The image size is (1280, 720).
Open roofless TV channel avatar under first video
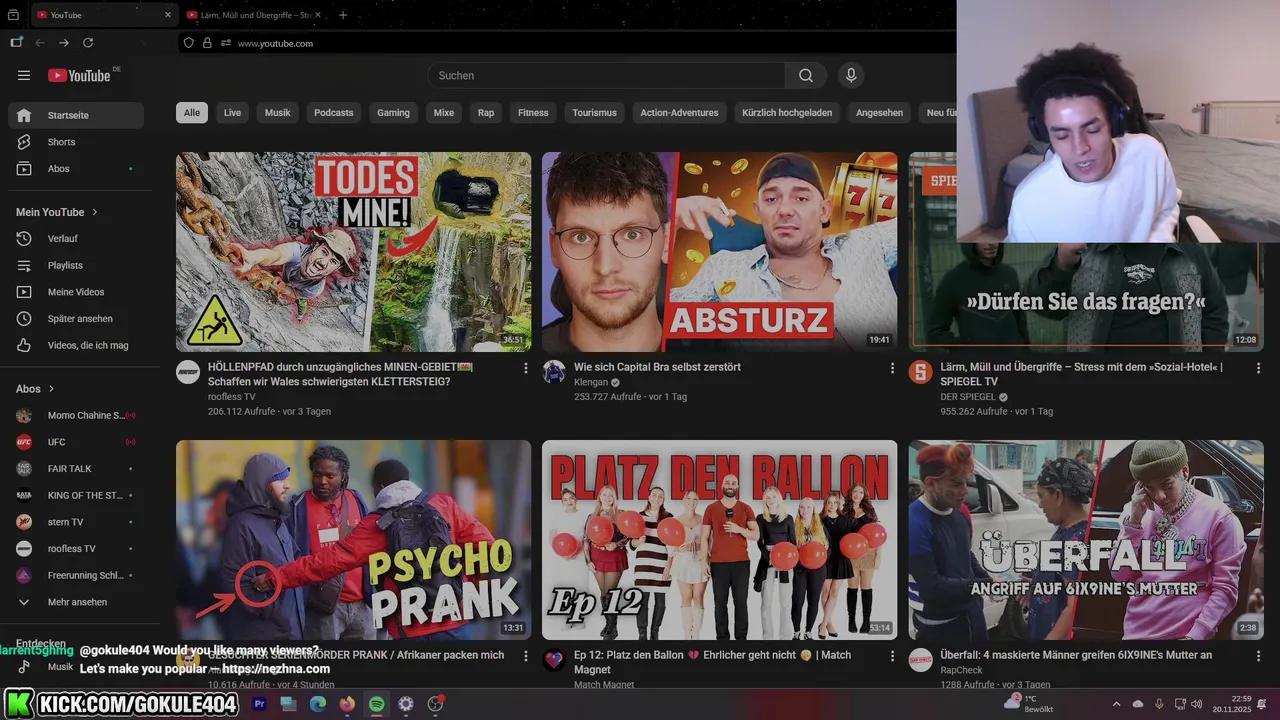(188, 373)
